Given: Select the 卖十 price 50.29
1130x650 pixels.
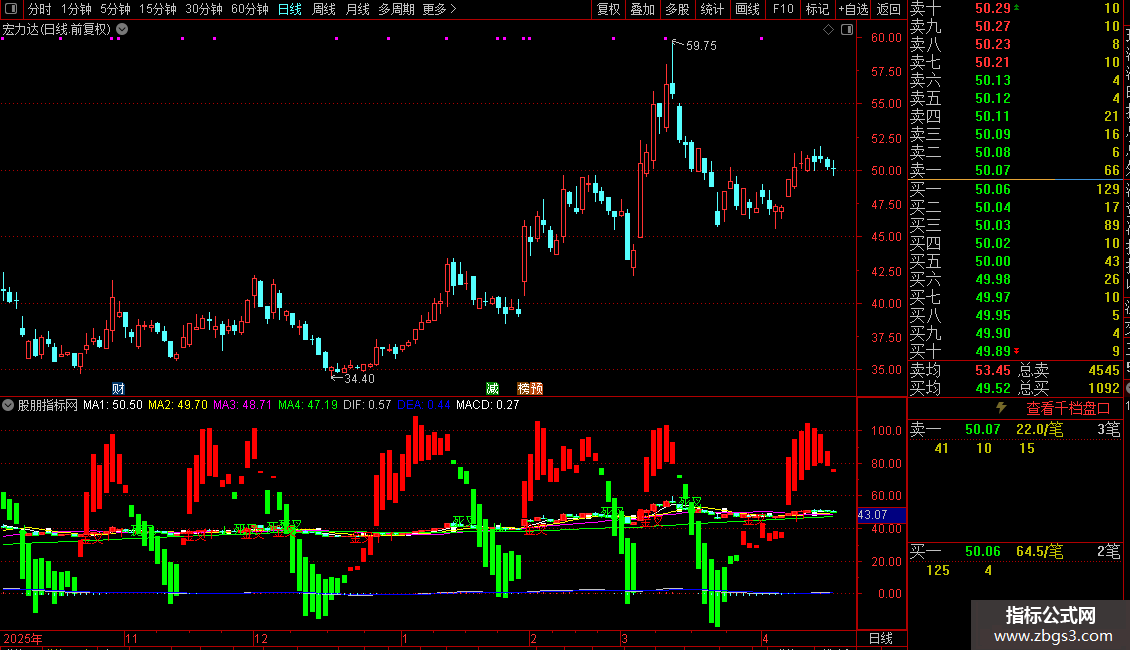Looking at the screenshot, I should (992, 8).
